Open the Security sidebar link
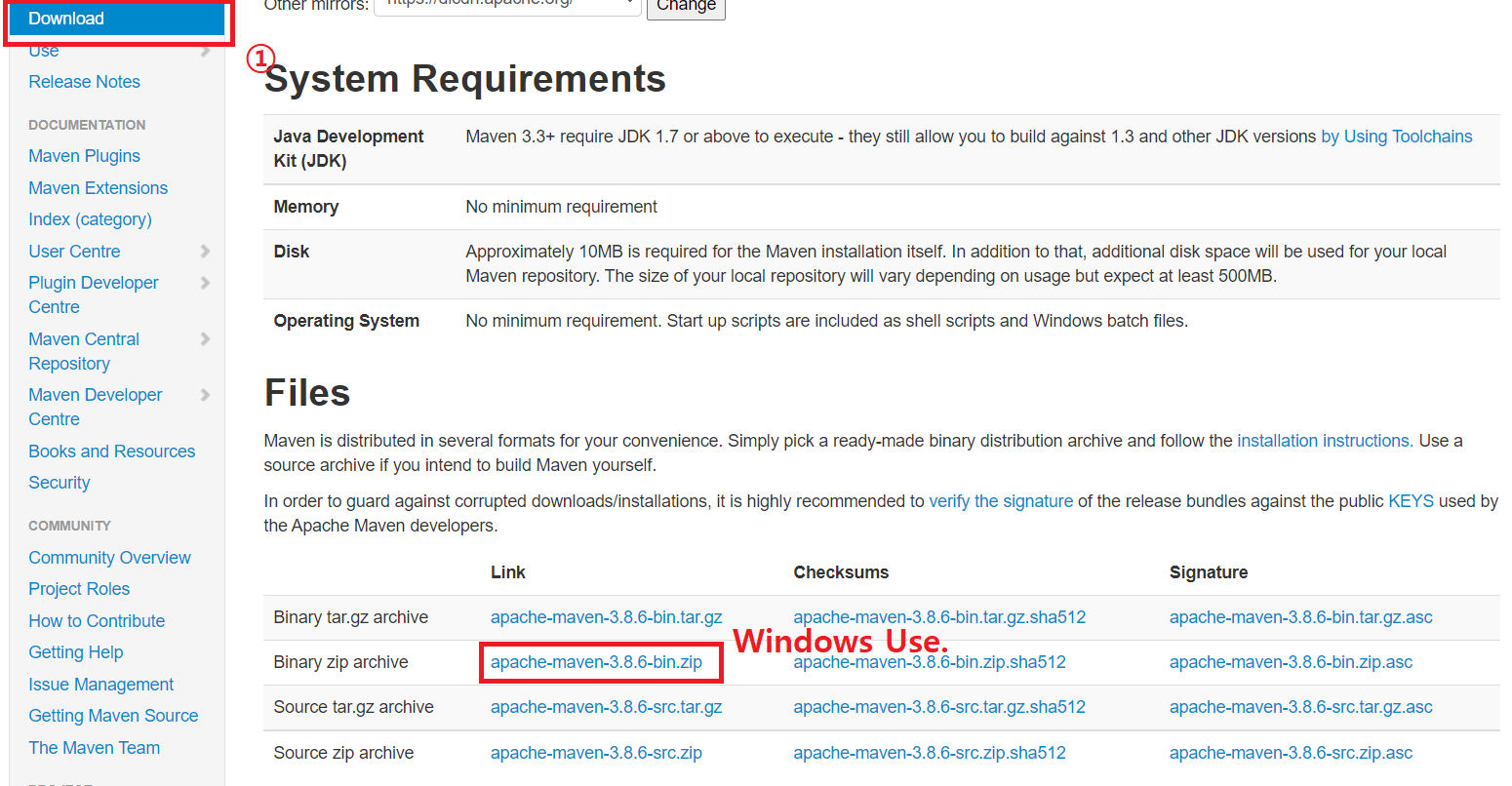Image resolution: width=1512 pixels, height=786 pixels. (x=59, y=483)
